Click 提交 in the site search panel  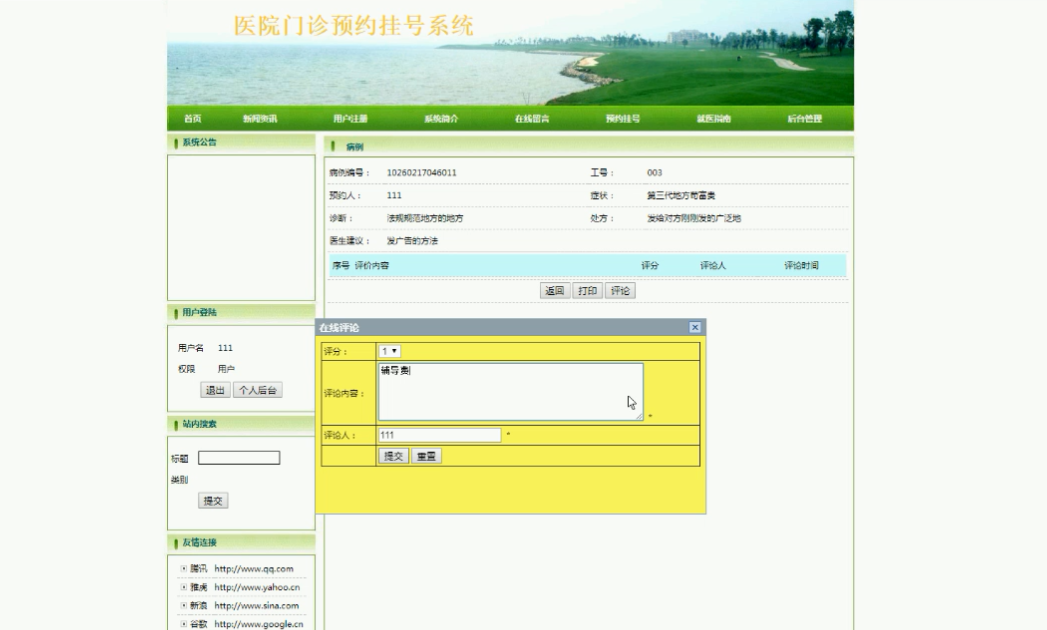click(x=213, y=500)
